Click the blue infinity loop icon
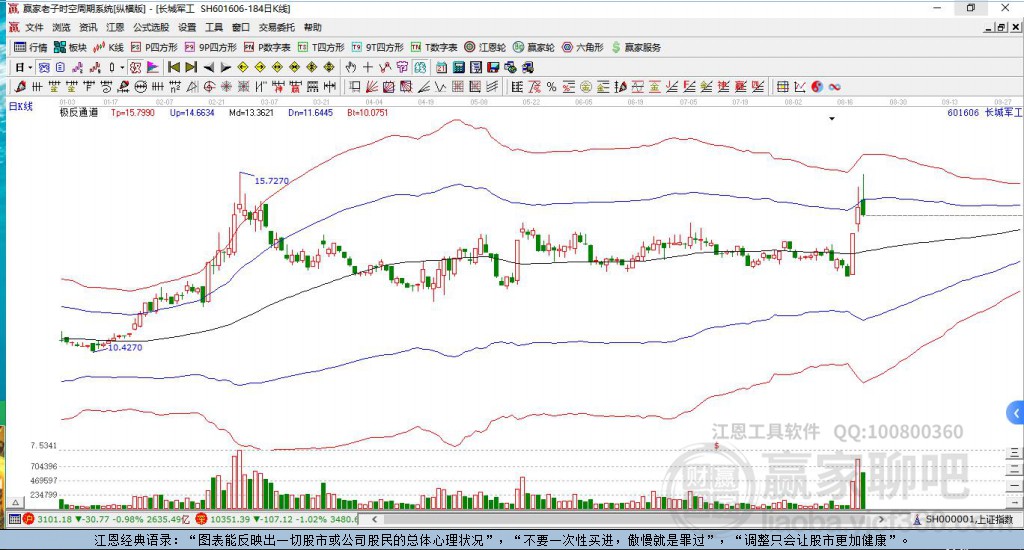Viewport: 1024px width, 550px height. (x=835, y=86)
